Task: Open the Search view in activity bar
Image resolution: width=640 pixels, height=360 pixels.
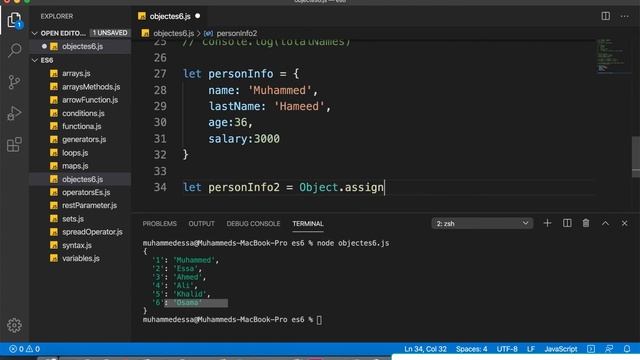Action: pos(14,50)
